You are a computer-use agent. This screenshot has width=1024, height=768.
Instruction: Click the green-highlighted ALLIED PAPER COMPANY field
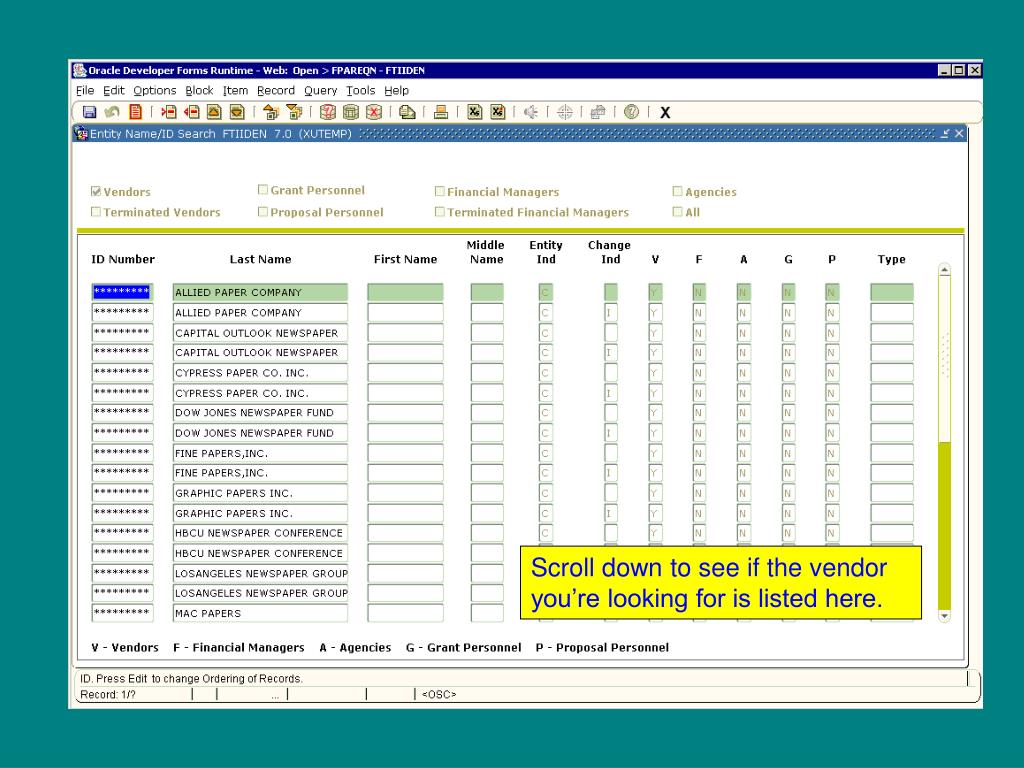click(x=260, y=292)
